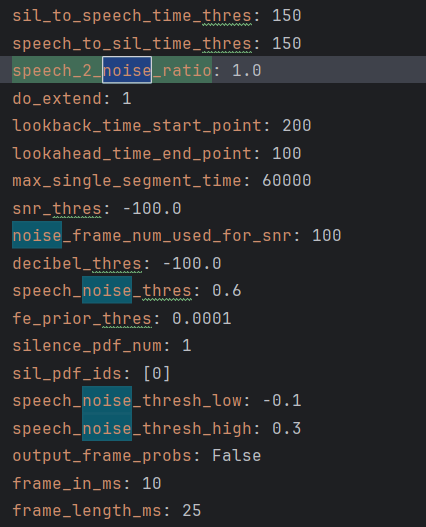
Task: Click the fe_prior_thres value 0.0001
Action: pos(202,319)
